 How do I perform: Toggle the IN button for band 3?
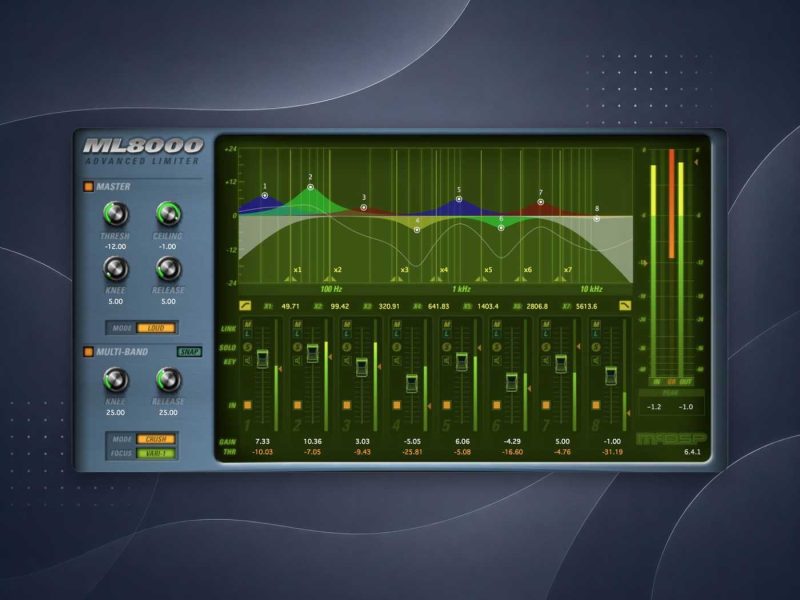[347, 405]
